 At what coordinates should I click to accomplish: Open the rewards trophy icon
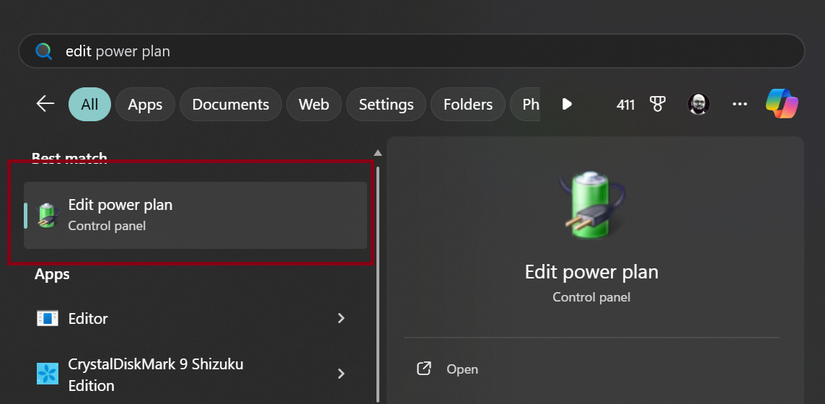pos(657,104)
